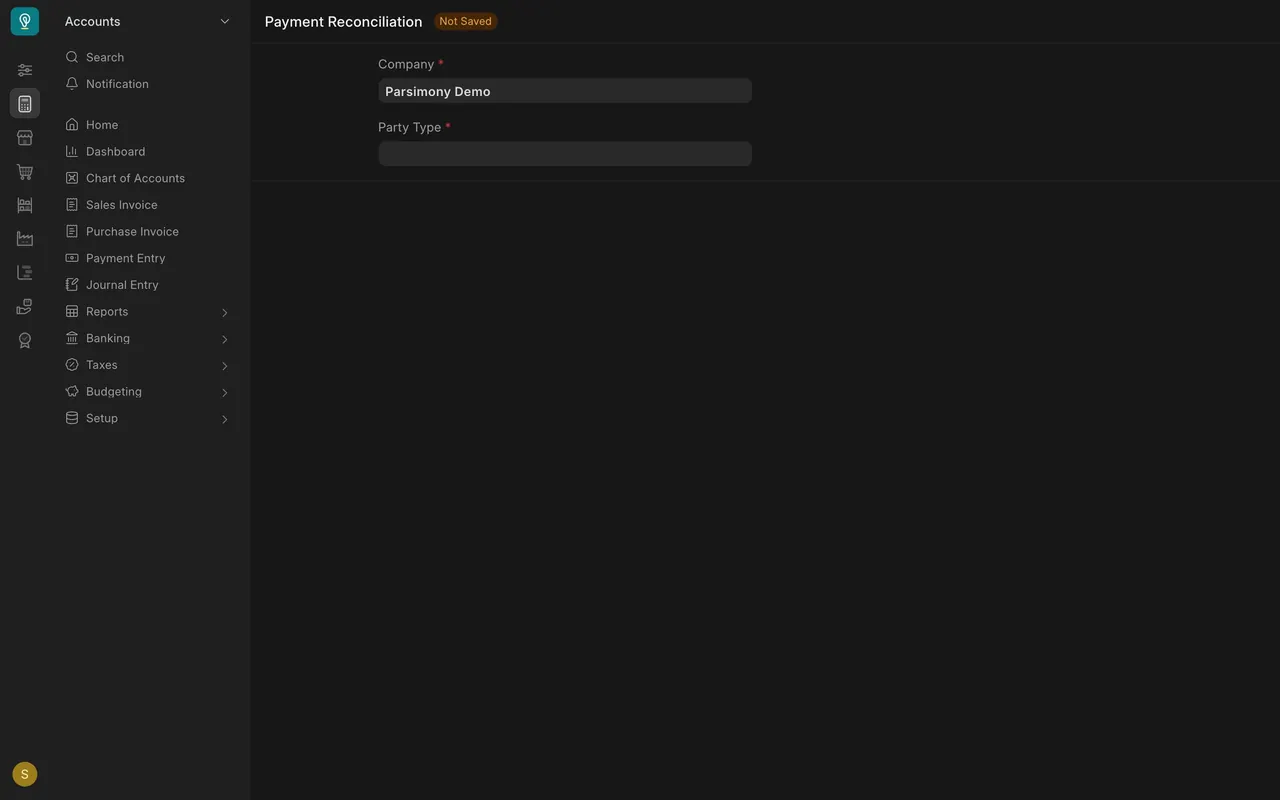The image size is (1280, 800).
Task: Open the project chart icon in the rail
Action: (x=25, y=273)
